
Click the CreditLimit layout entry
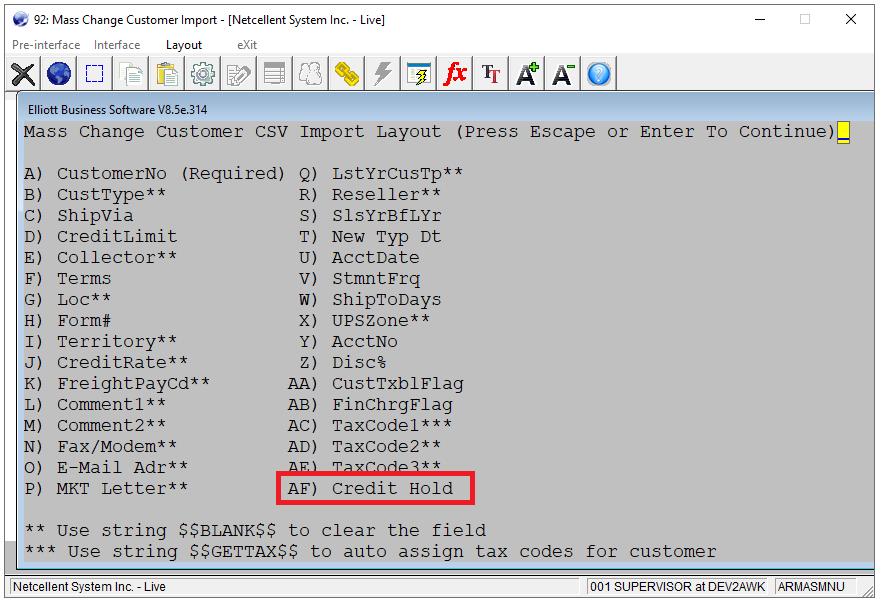pos(100,236)
